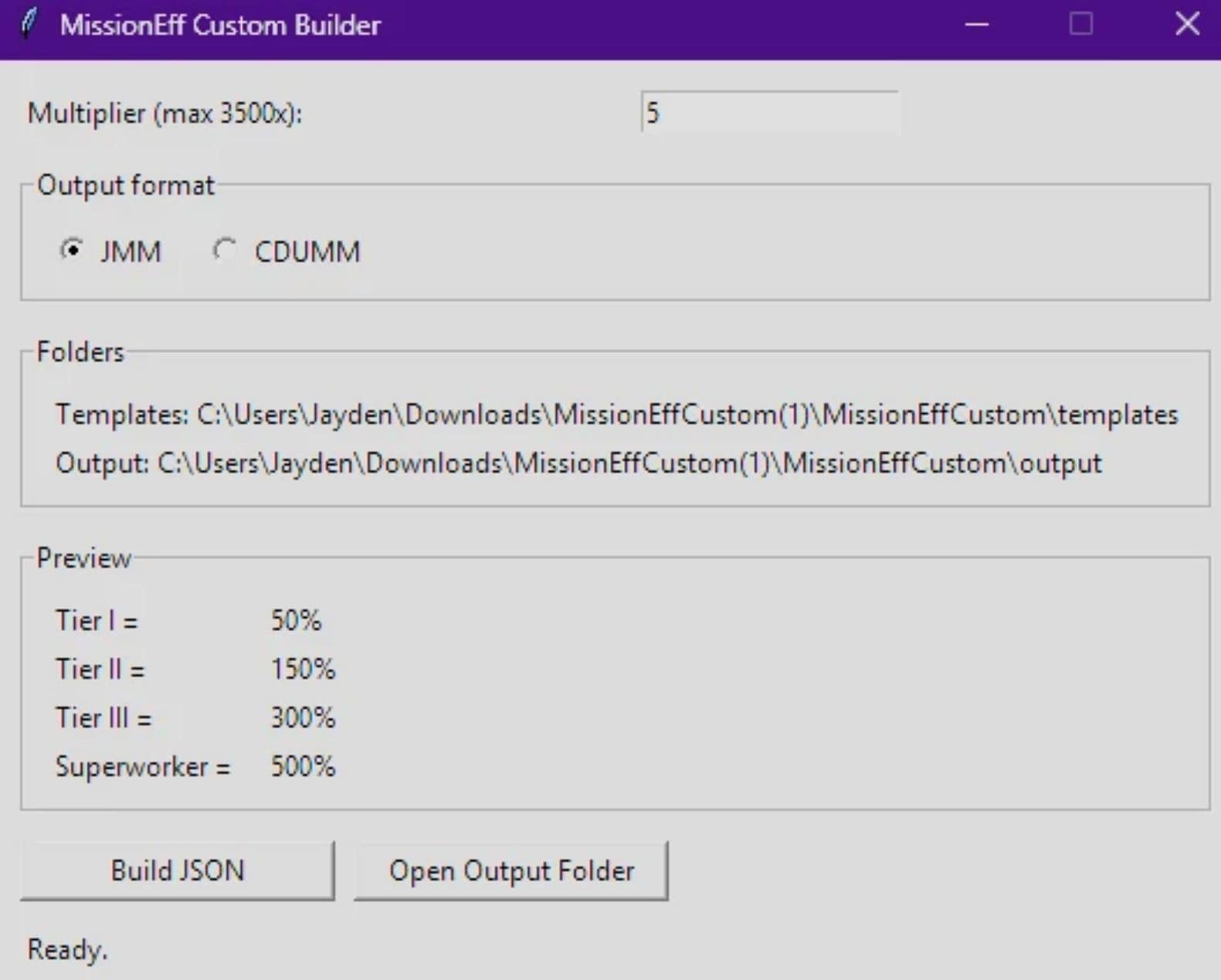Click the Tier II 150% preview value
The image size is (1221, 980).
303,669
